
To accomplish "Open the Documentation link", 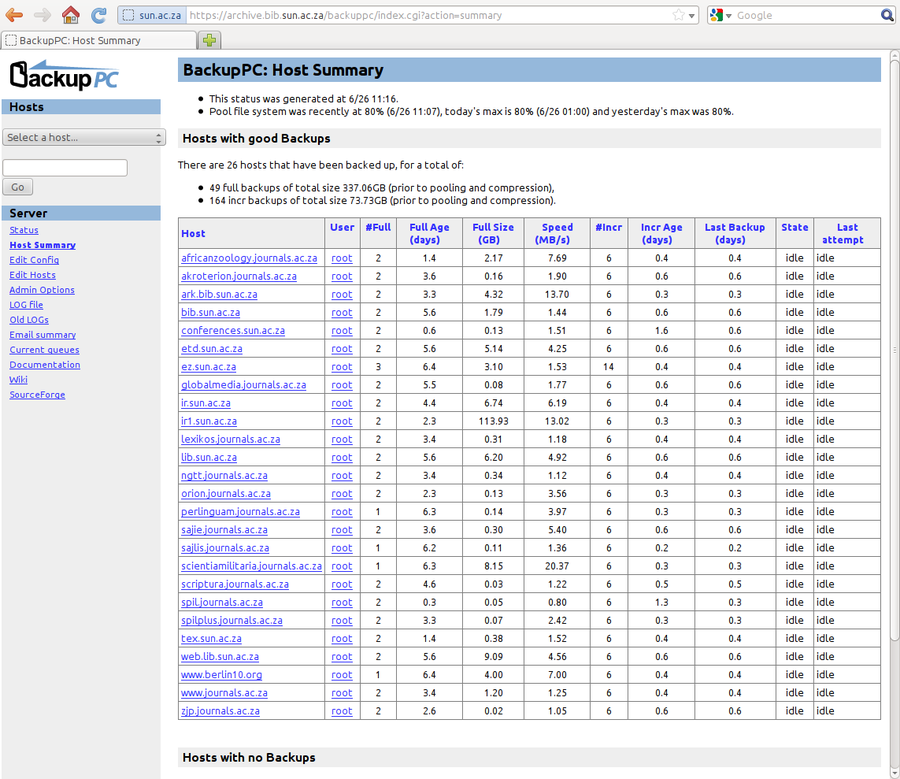I will (45, 365).
